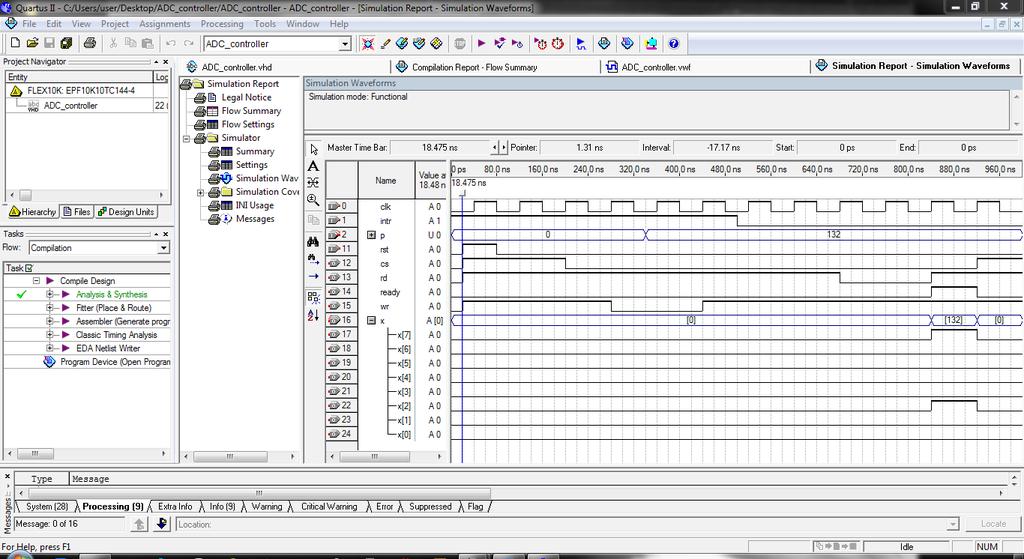This screenshot has height=559, width=1024.
Task: Open the System (28) messages tab
Action: point(46,507)
